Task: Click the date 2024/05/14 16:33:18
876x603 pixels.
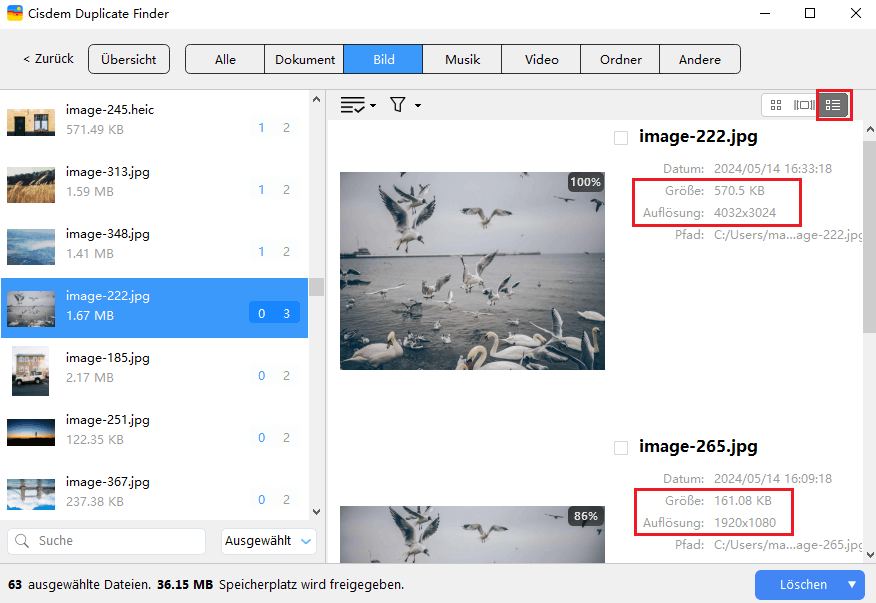Action: 773,169
